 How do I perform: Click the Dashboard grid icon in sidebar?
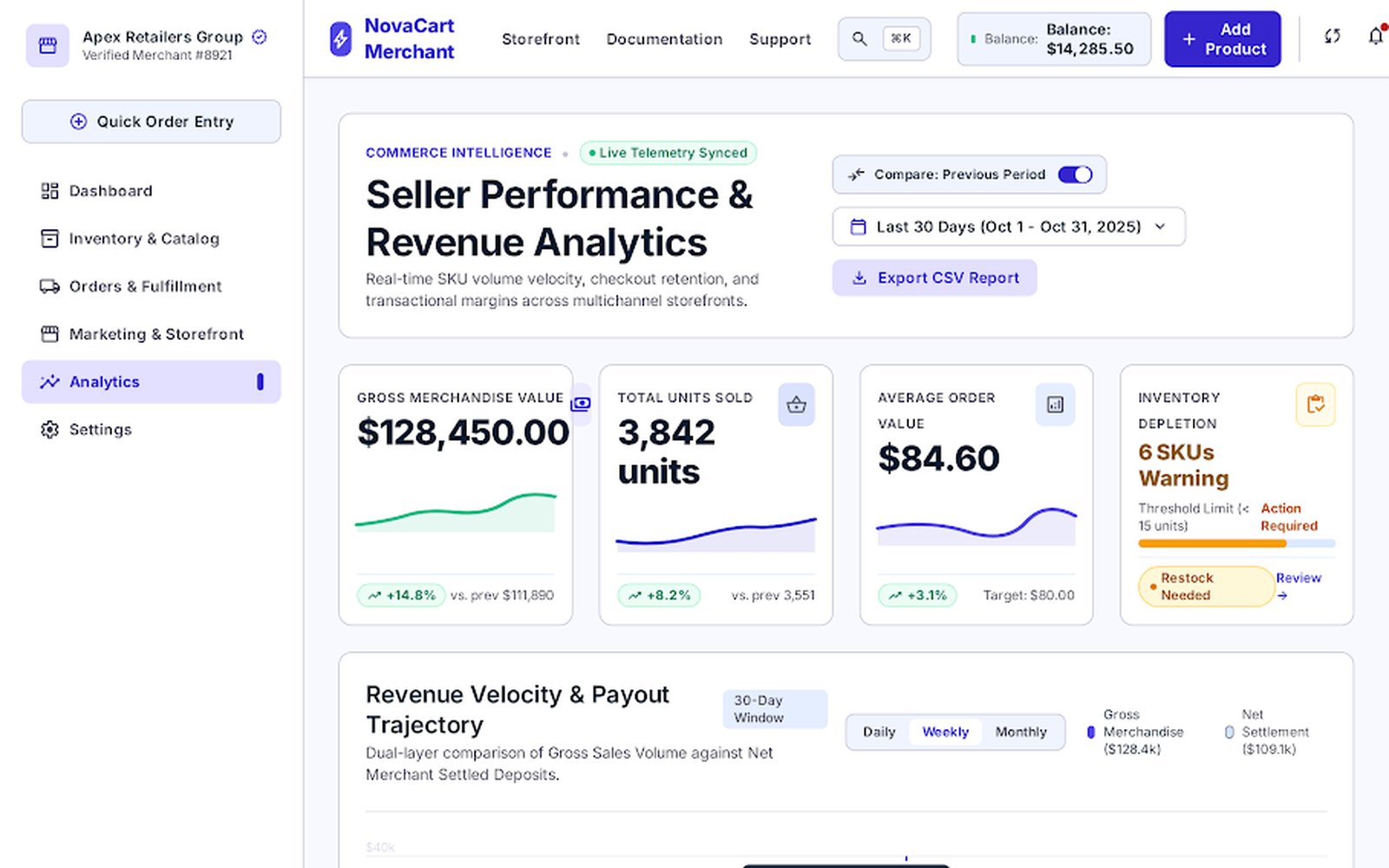click(49, 191)
